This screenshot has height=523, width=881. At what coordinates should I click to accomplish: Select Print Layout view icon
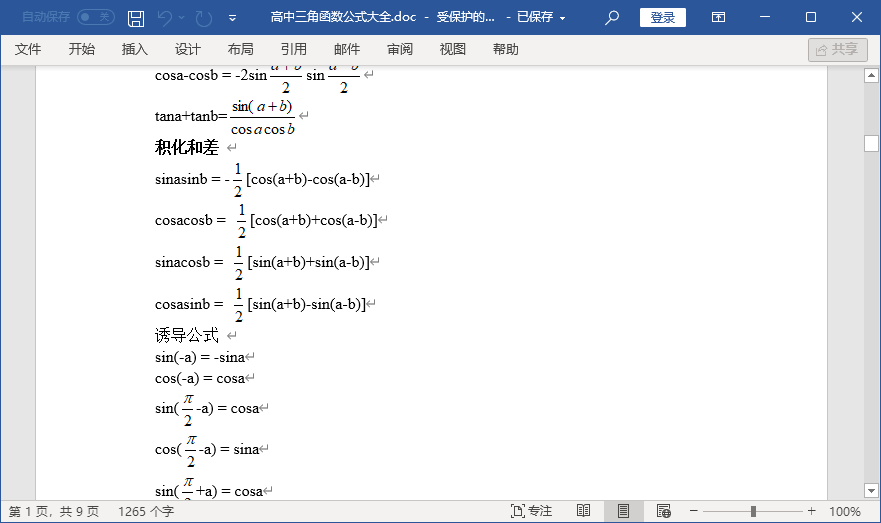[x=623, y=511]
